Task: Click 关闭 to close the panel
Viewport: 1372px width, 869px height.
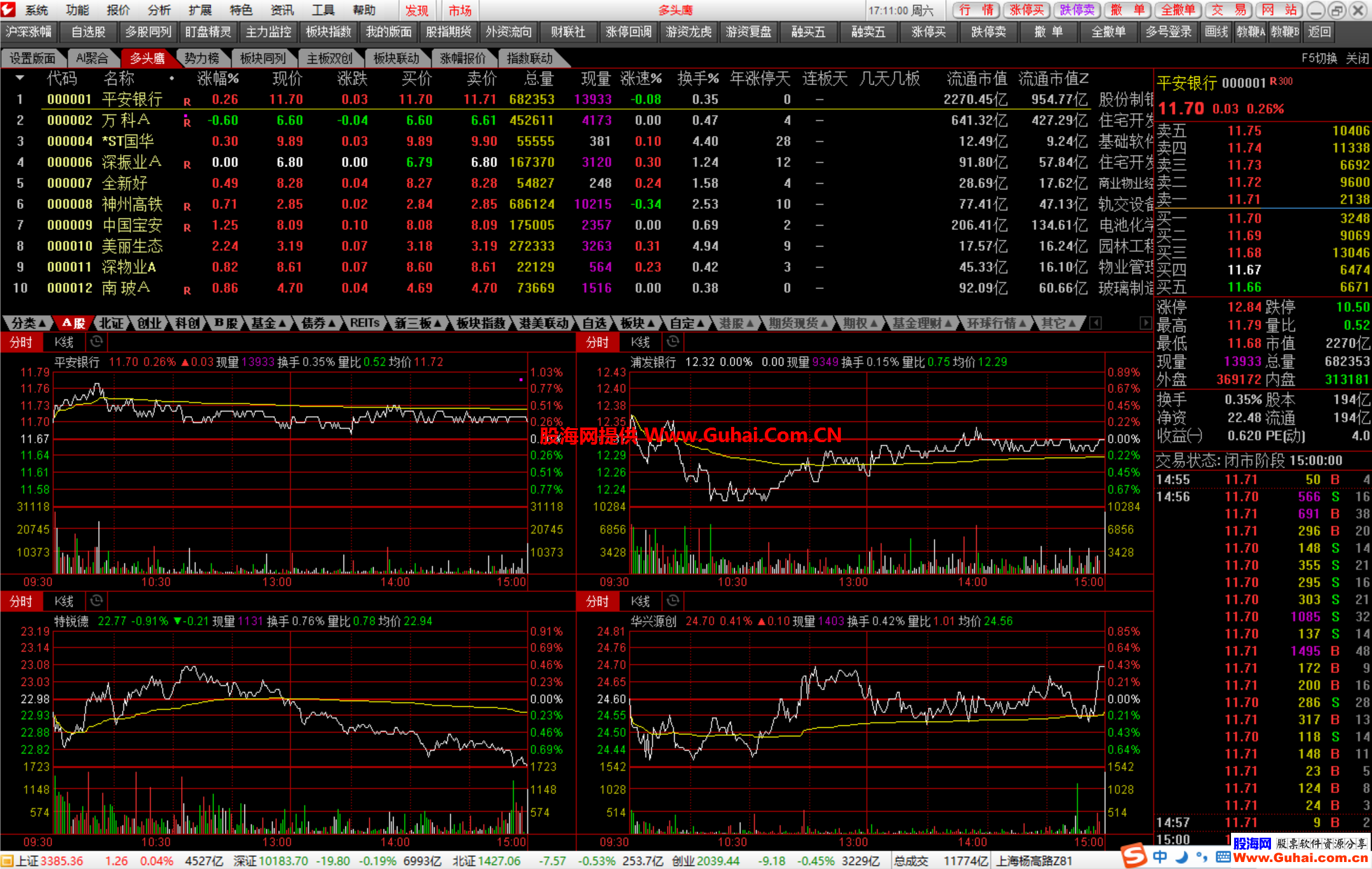Action: tap(1357, 58)
